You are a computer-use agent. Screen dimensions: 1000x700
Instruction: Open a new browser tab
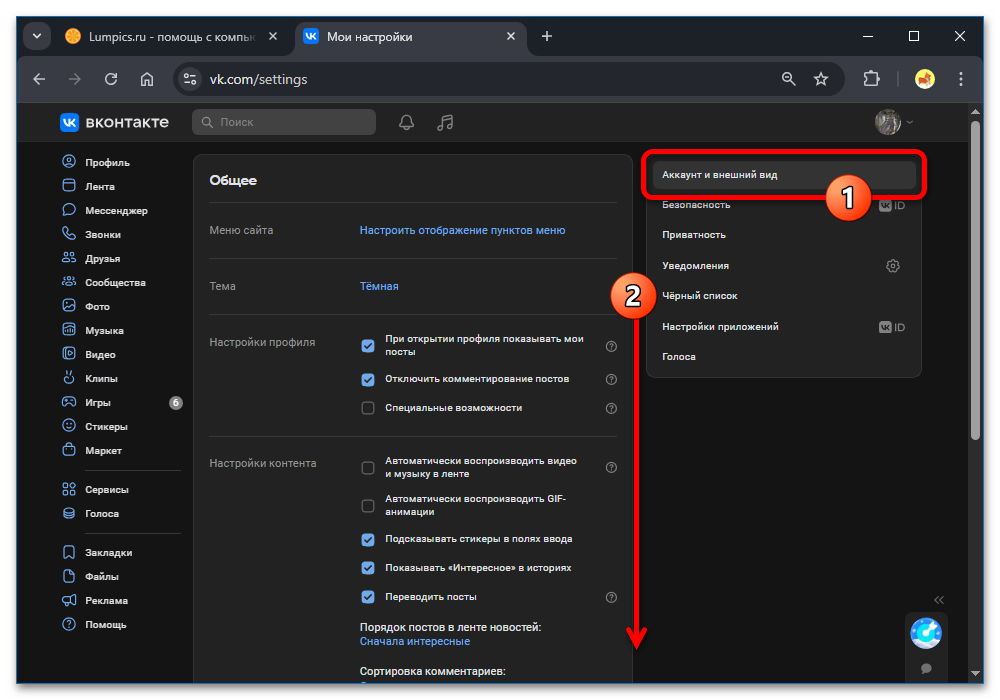point(547,36)
